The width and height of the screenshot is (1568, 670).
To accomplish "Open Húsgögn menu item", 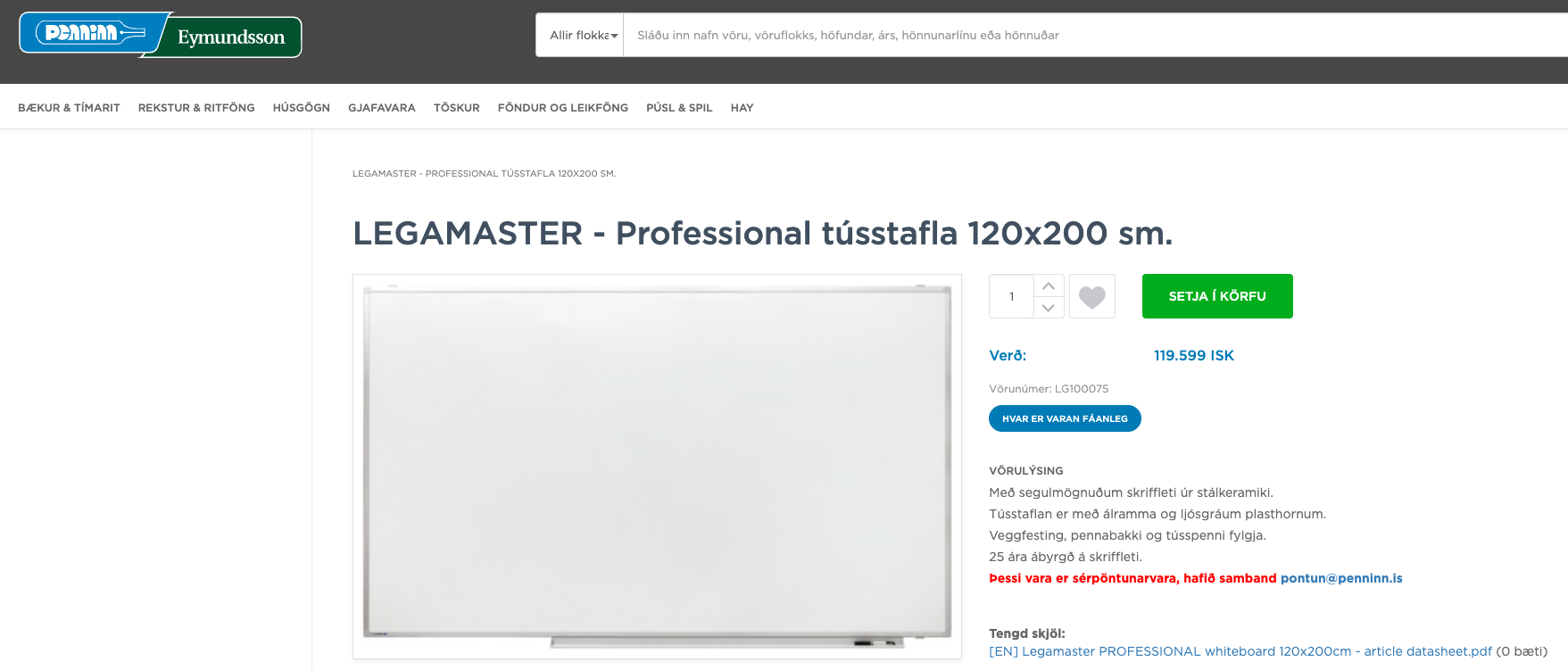I will pyautogui.click(x=302, y=107).
